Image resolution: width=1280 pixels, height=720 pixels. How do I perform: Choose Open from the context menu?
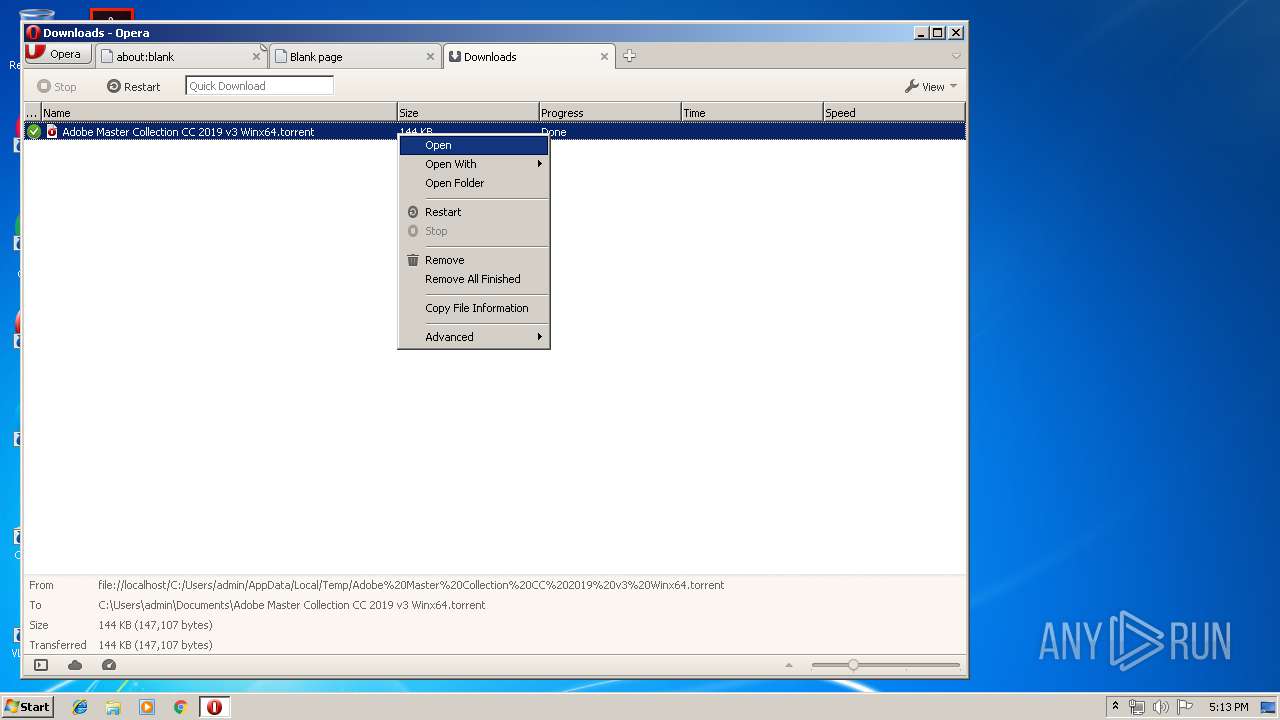(474, 145)
